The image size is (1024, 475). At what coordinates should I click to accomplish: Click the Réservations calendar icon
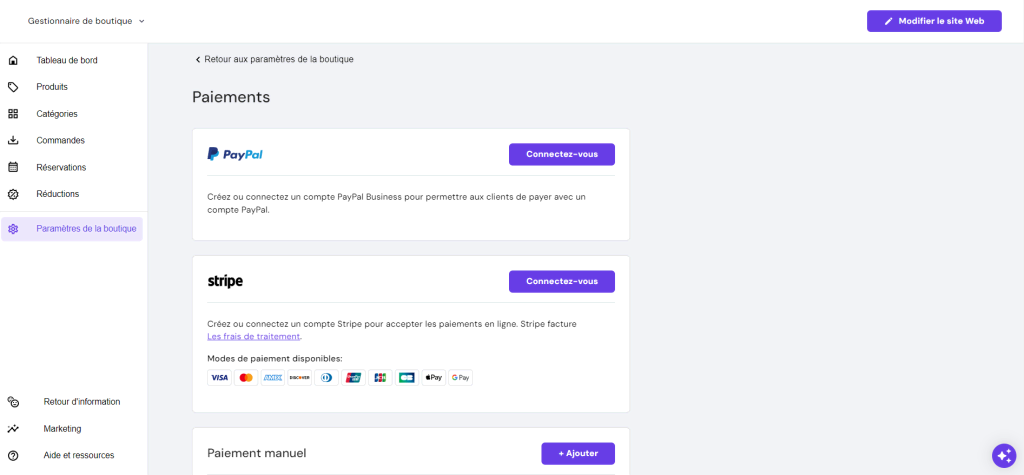tap(13, 167)
